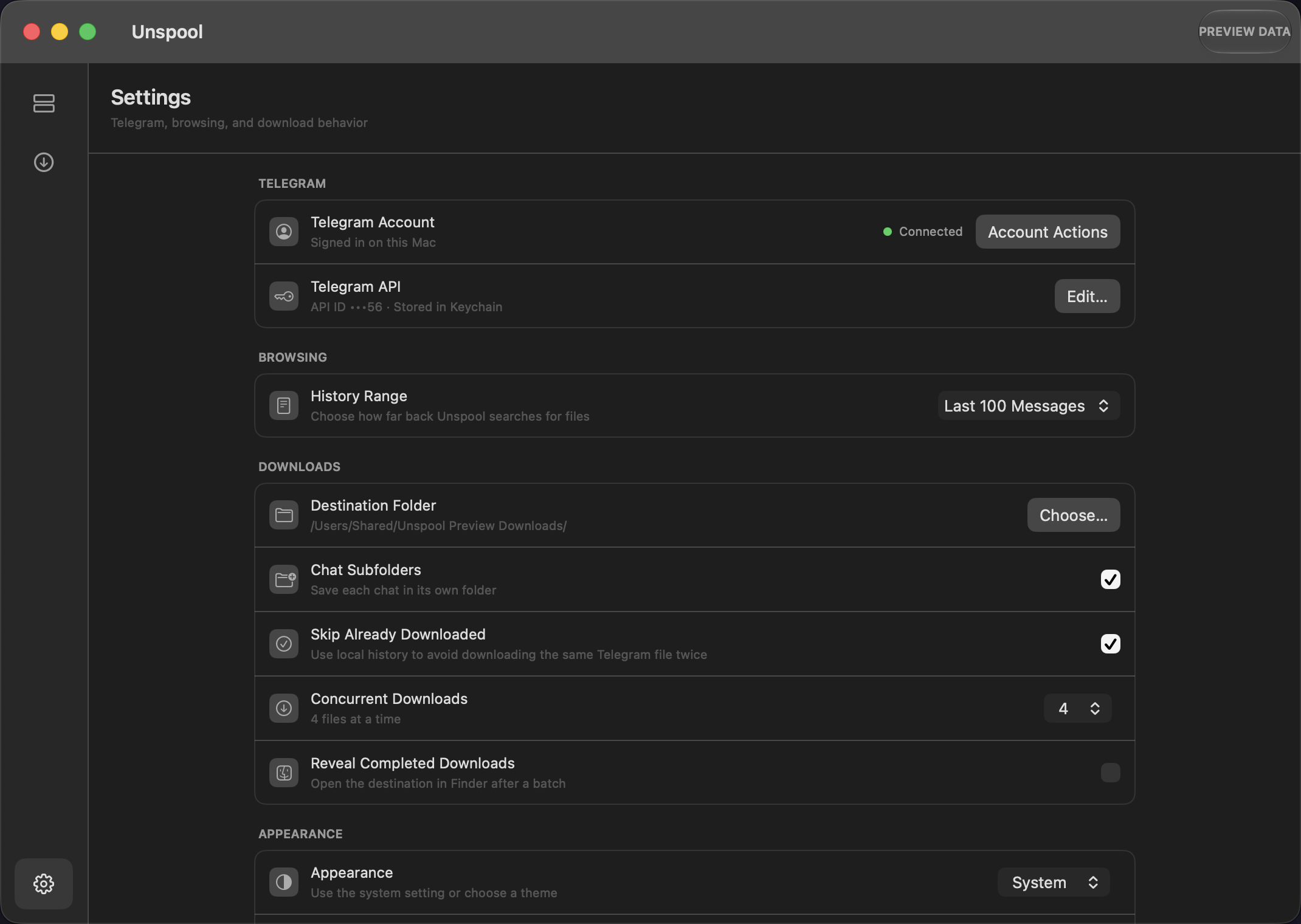Click the Telegram API key icon
The width and height of the screenshot is (1301, 924).
284,296
